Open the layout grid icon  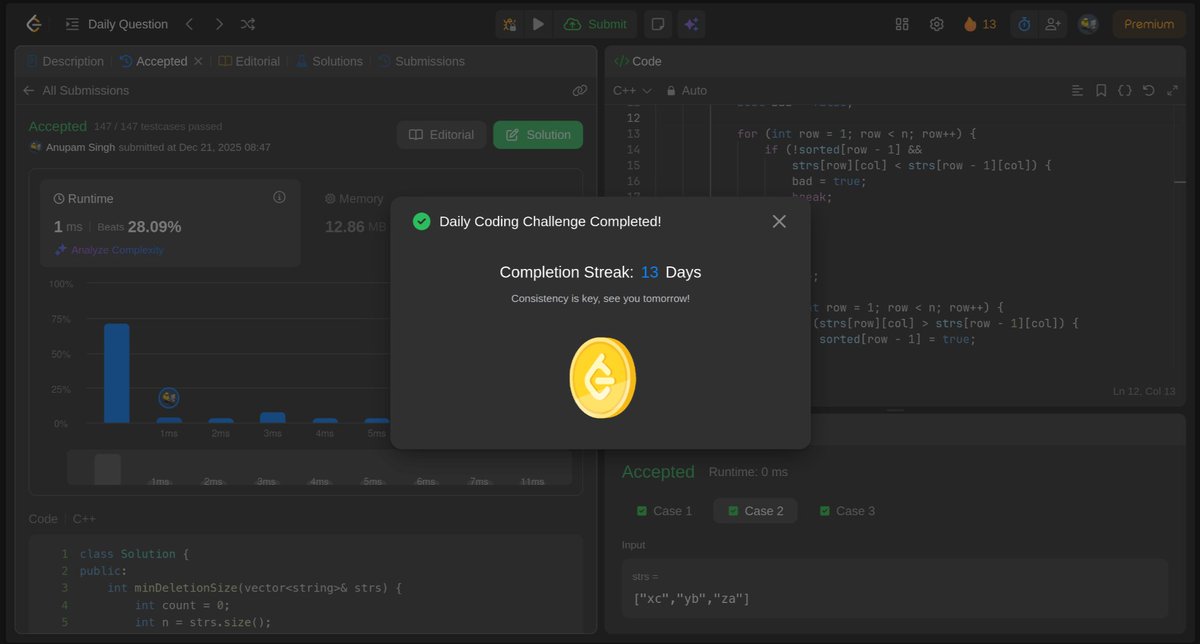[902, 24]
